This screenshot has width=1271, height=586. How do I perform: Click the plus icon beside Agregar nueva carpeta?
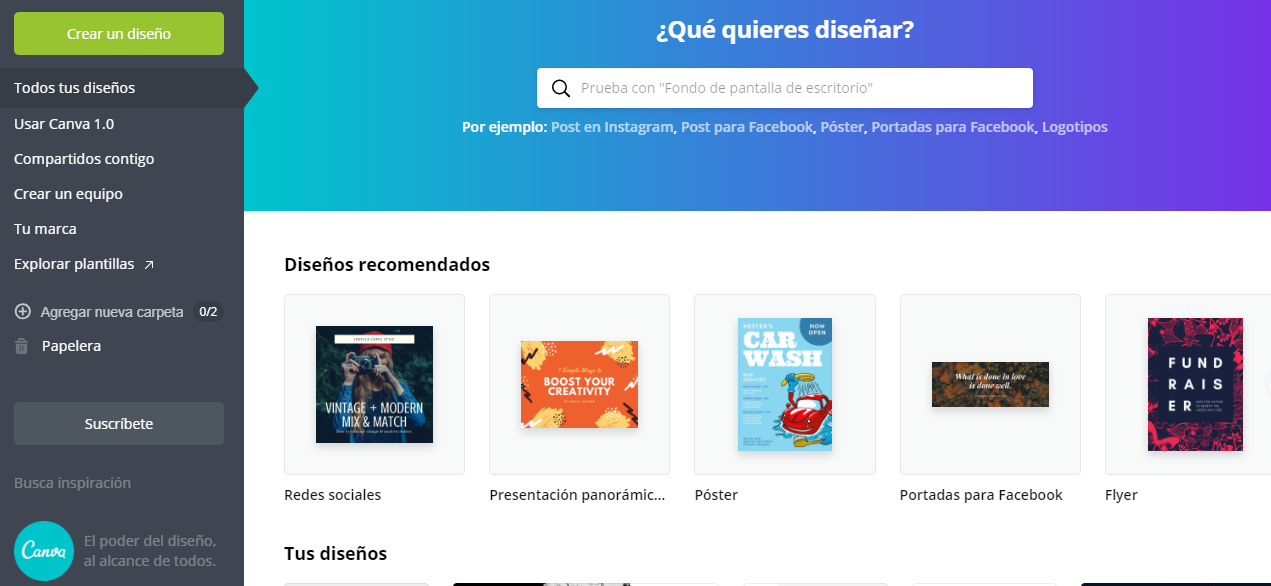click(22, 312)
